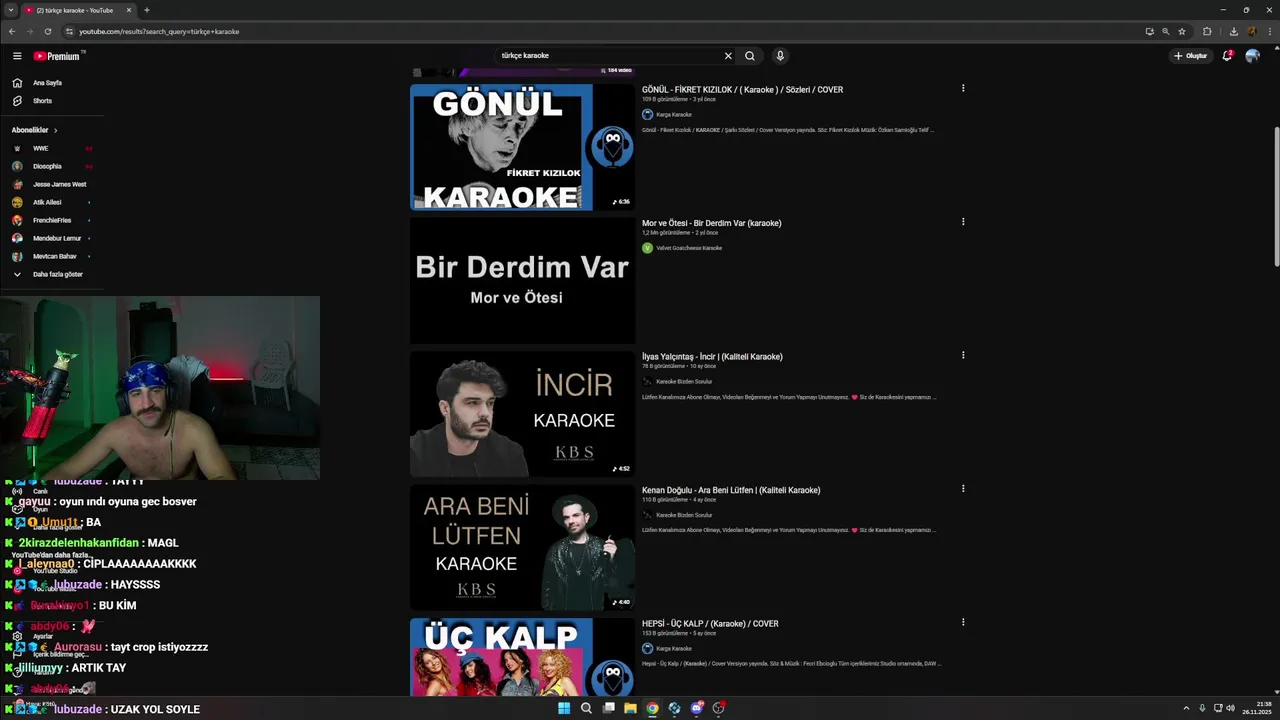Open Discord from the taskbar

point(696,708)
